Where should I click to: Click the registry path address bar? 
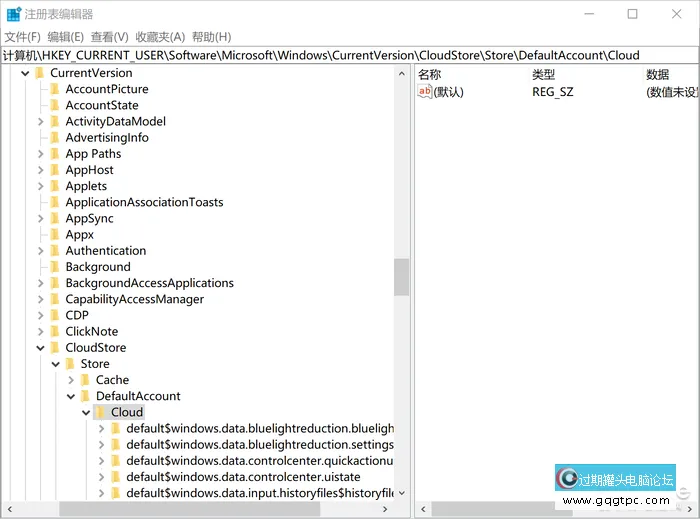(x=350, y=55)
